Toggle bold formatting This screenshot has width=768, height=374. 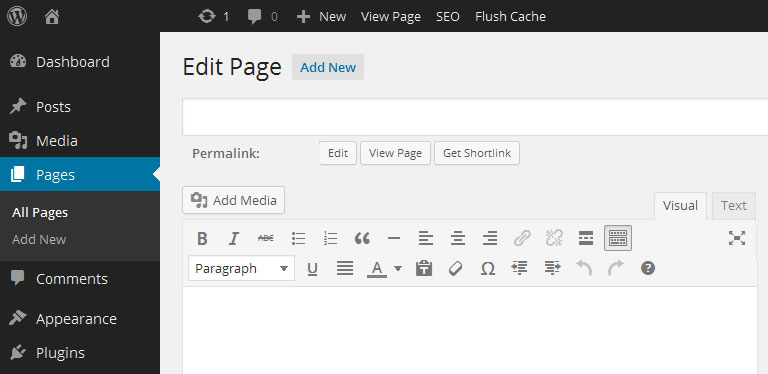pos(202,238)
